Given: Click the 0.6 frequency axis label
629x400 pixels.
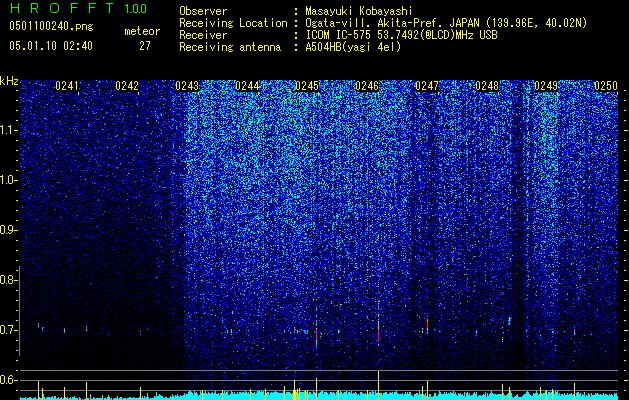Looking at the screenshot, I should point(8,380).
